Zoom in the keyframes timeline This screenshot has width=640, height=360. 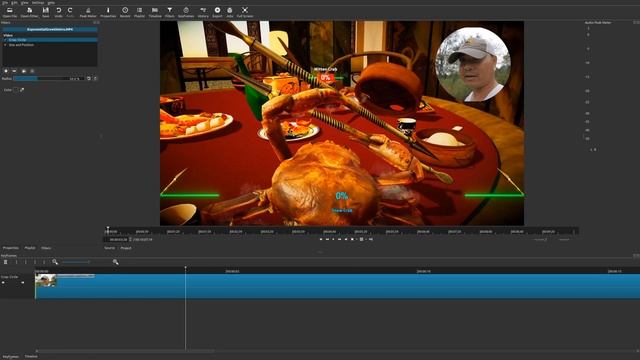(116, 262)
